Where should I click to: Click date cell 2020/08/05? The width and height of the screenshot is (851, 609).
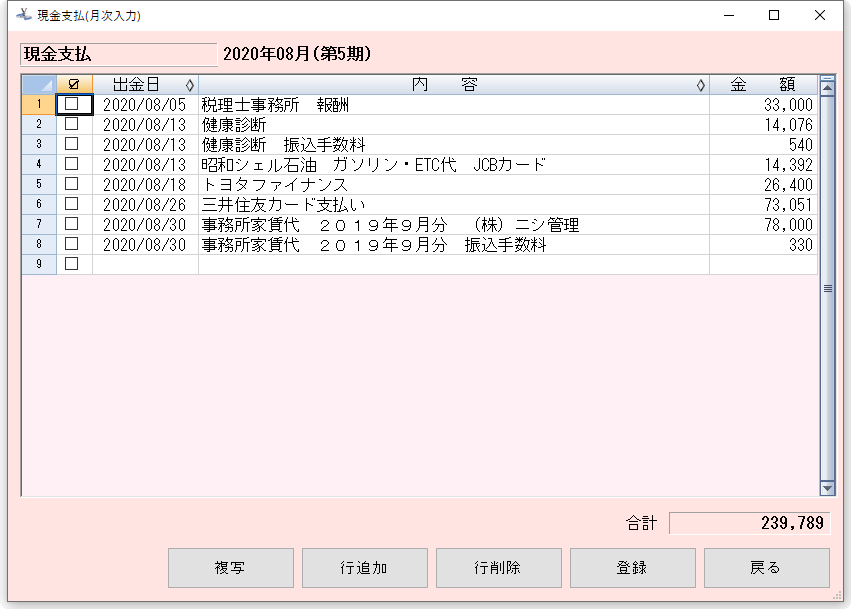[145, 104]
